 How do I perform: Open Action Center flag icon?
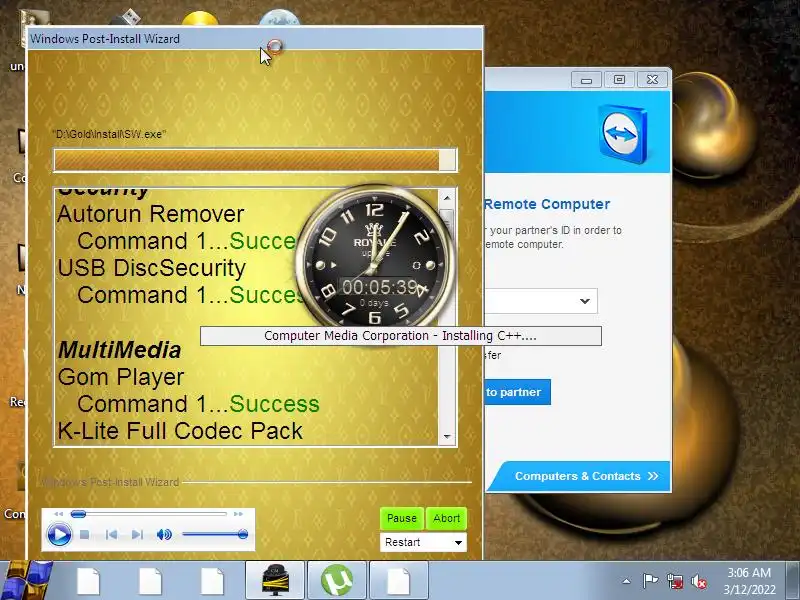coord(650,581)
